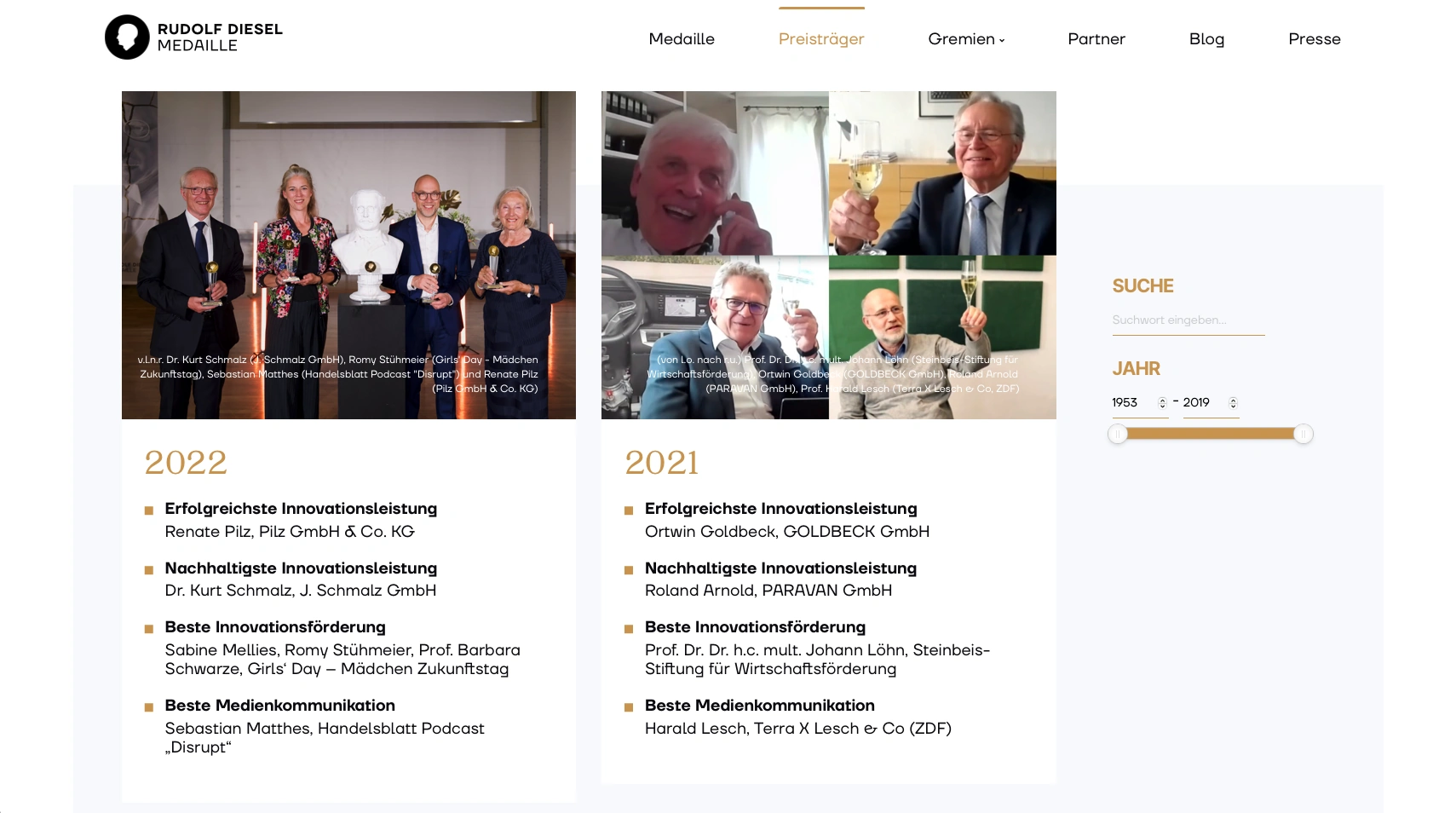The image size is (1456, 813).
Task: Click the gold bullet beside Renate Pilz entry
Action: coord(149,510)
